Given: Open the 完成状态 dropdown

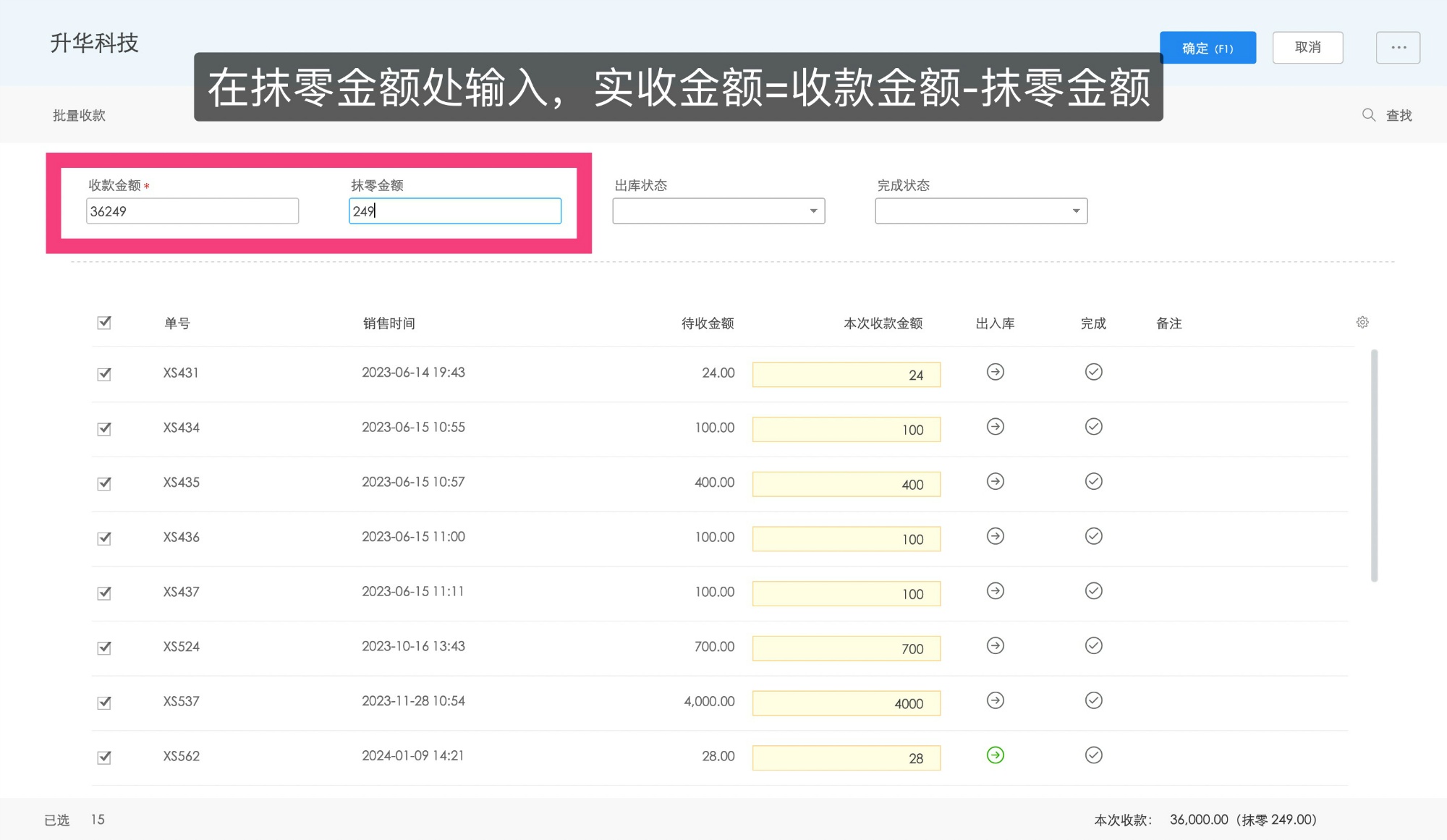Looking at the screenshot, I should pos(980,211).
